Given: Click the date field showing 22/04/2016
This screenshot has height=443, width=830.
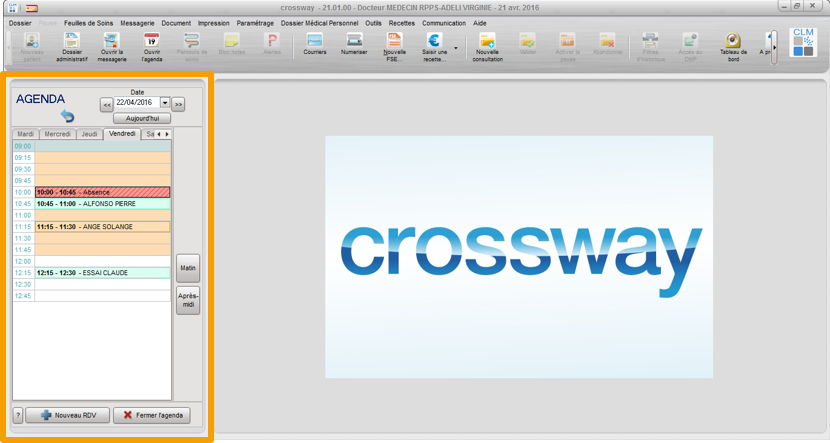Looking at the screenshot, I should click(137, 103).
